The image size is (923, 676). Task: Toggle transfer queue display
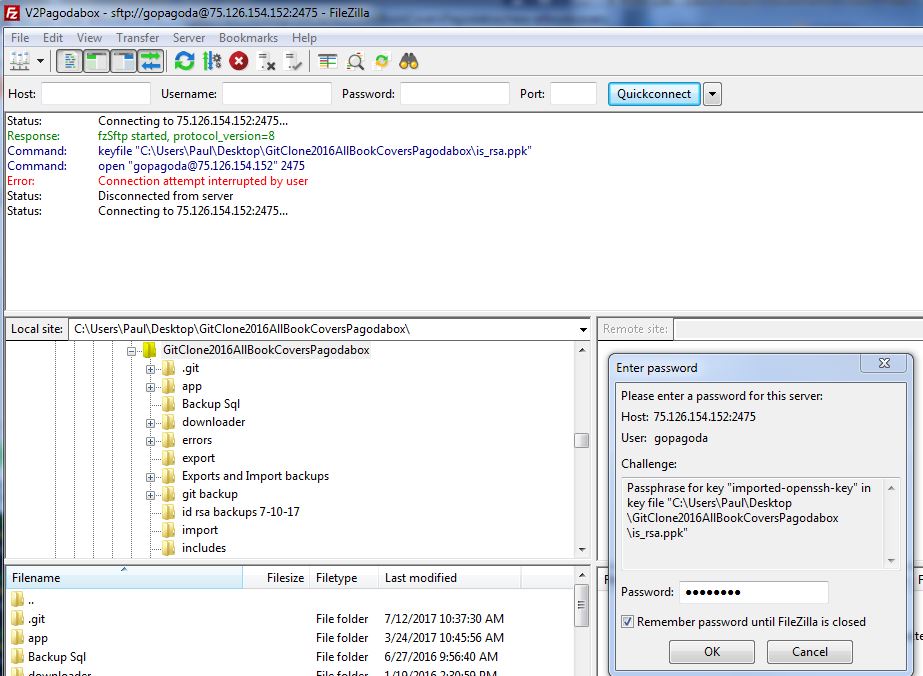tap(151, 61)
